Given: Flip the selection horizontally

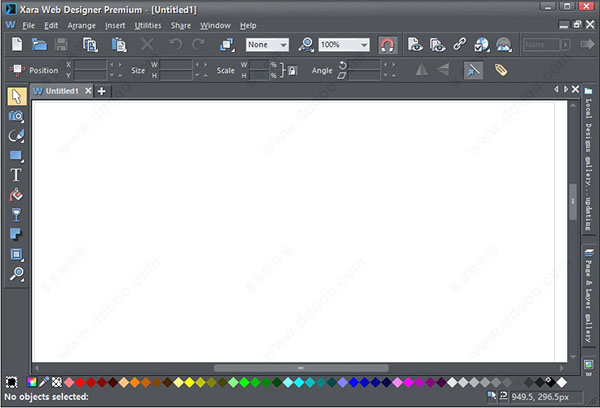Looking at the screenshot, I should pos(422,70).
